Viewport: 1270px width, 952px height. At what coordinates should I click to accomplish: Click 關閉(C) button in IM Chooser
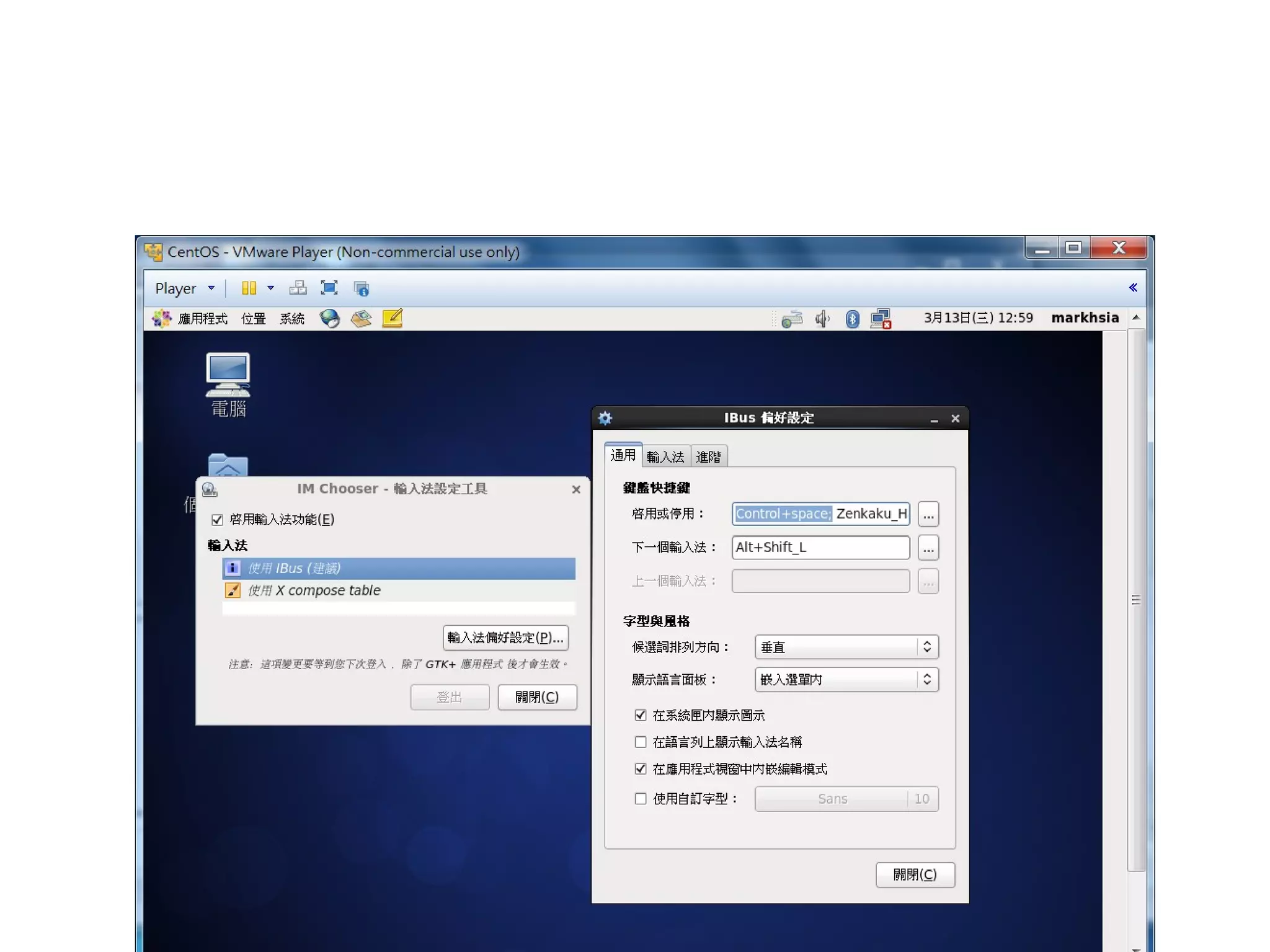point(537,697)
